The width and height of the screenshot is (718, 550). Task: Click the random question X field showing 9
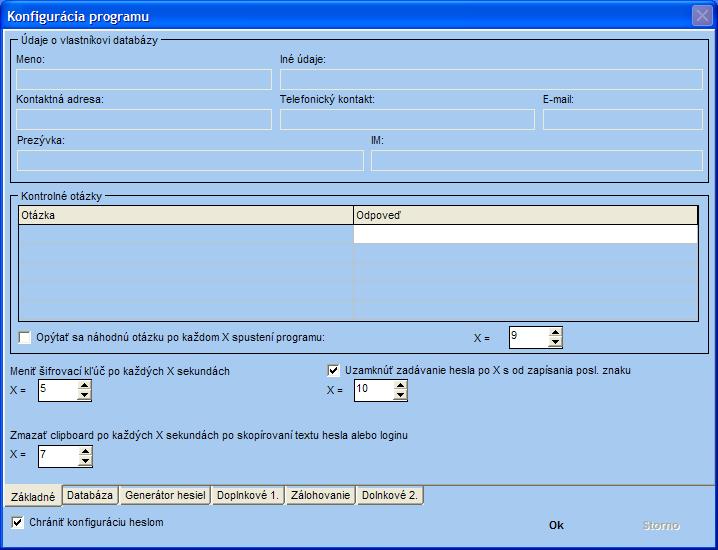(x=529, y=338)
